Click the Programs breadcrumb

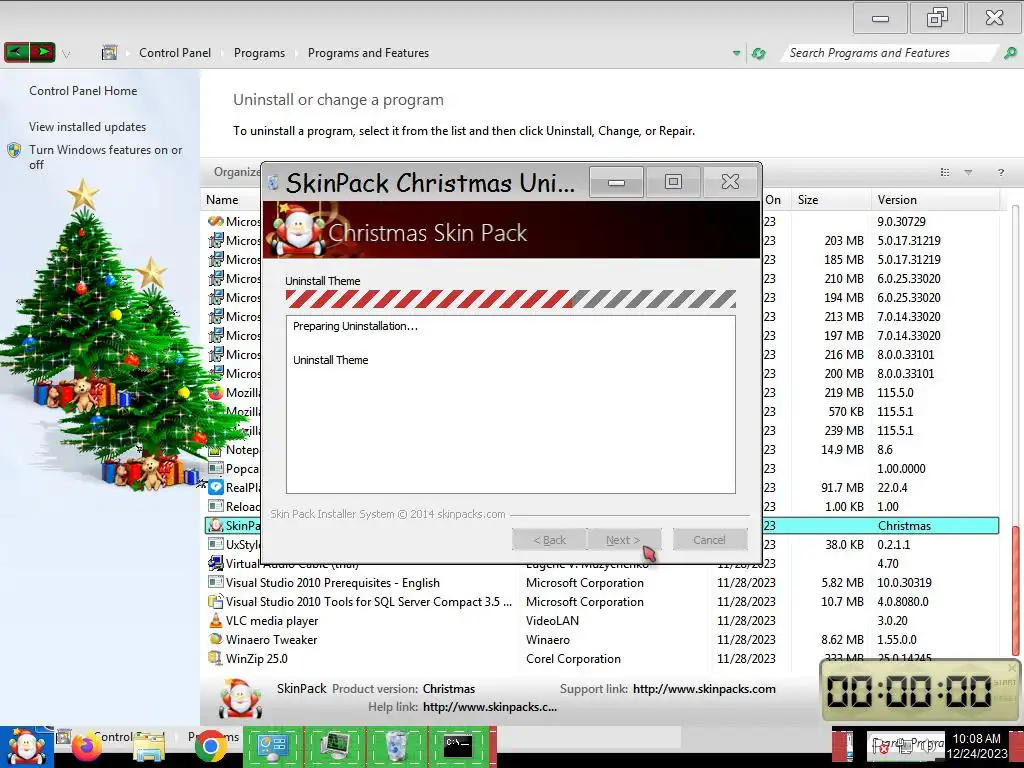(x=259, y=53)
